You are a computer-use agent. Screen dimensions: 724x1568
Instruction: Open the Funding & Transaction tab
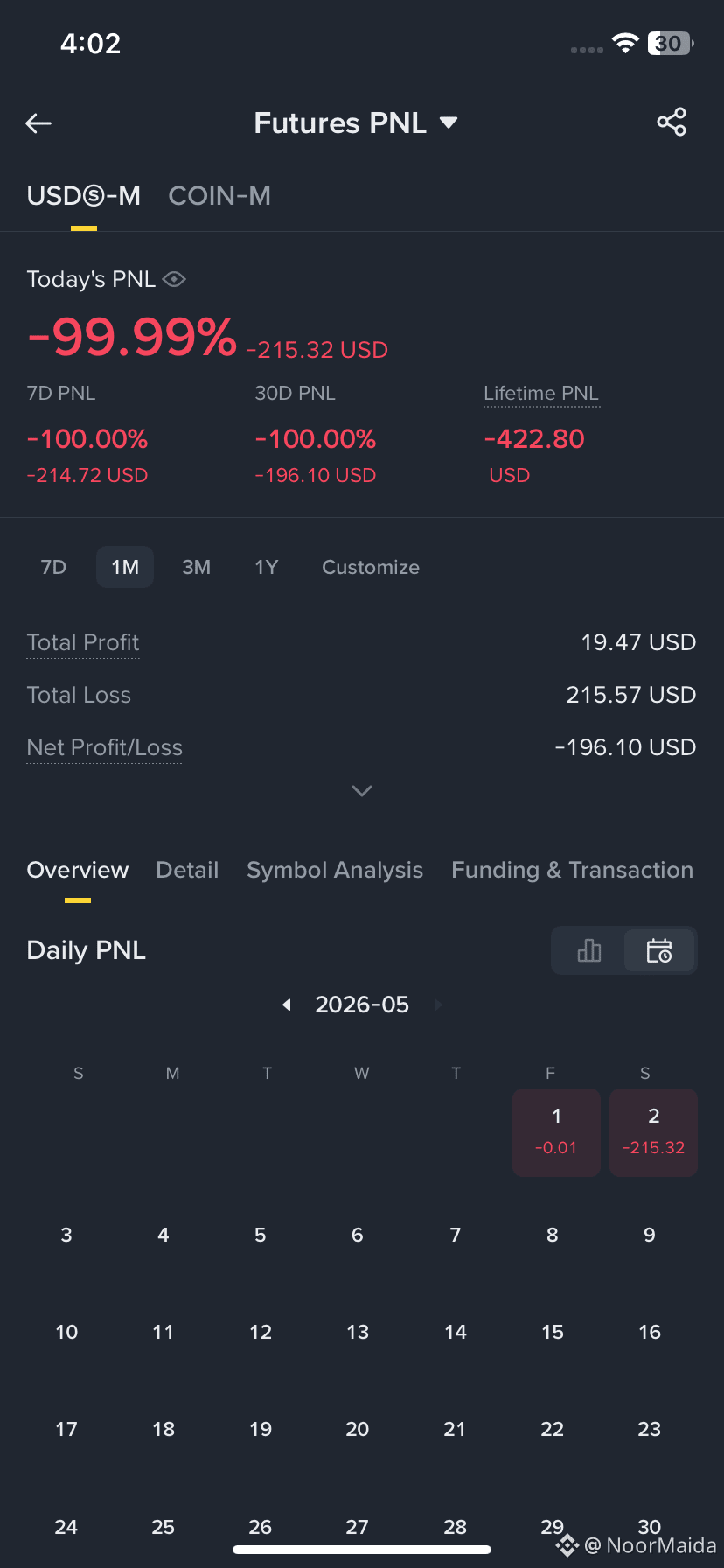[x=573, y=870]
